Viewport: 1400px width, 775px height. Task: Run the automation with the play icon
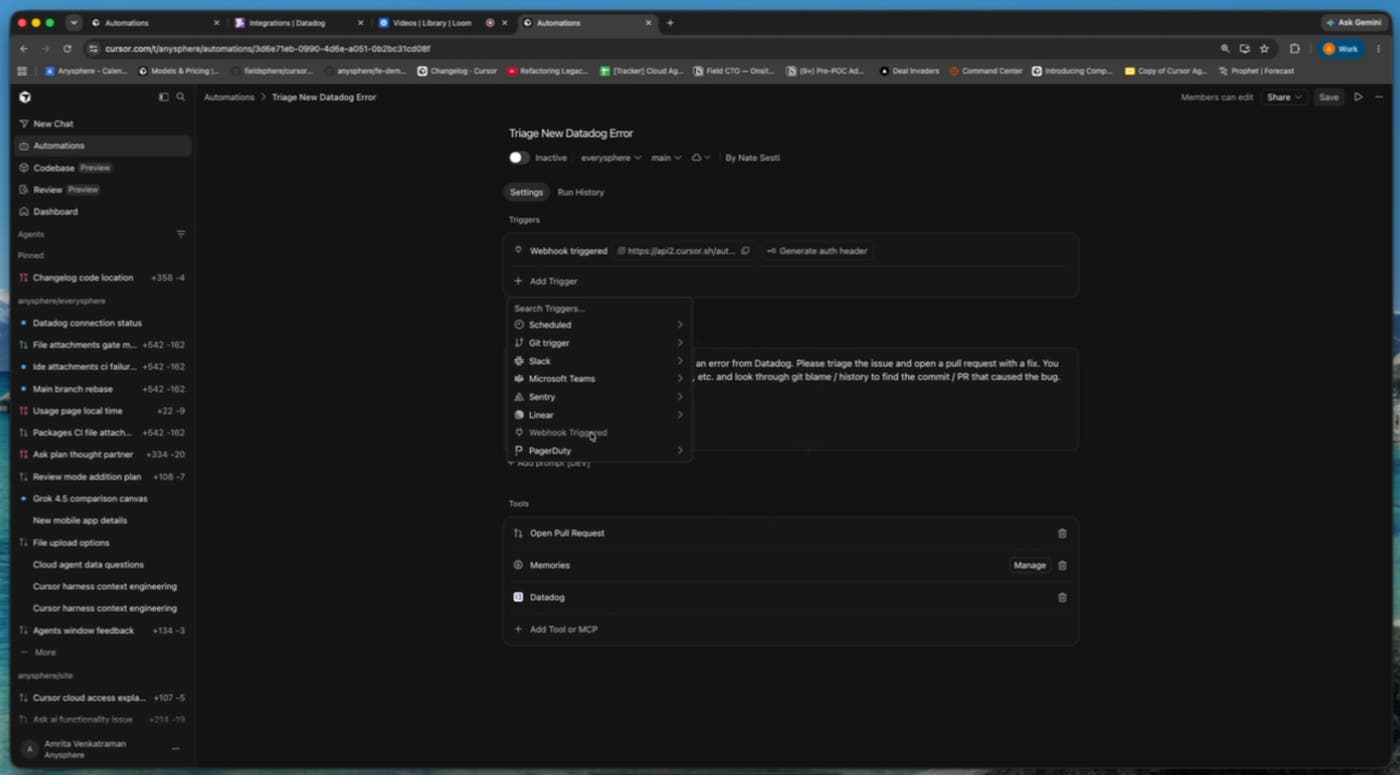1358,97
